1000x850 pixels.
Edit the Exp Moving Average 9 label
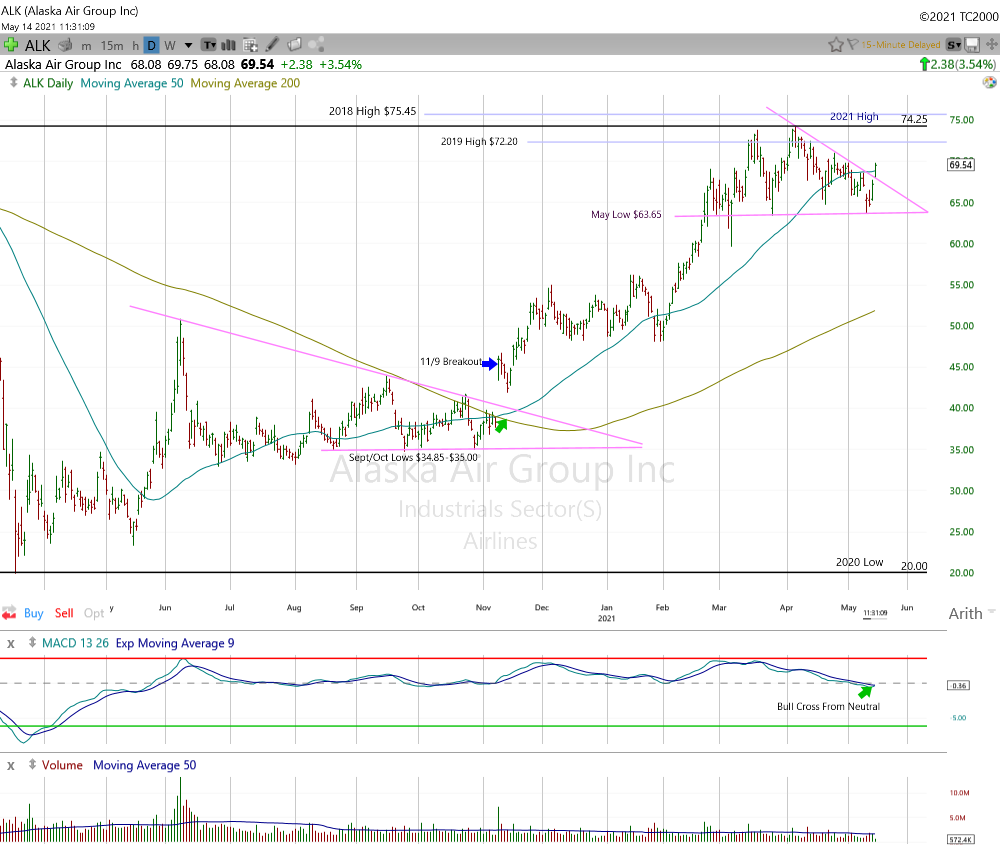[175, 643]
